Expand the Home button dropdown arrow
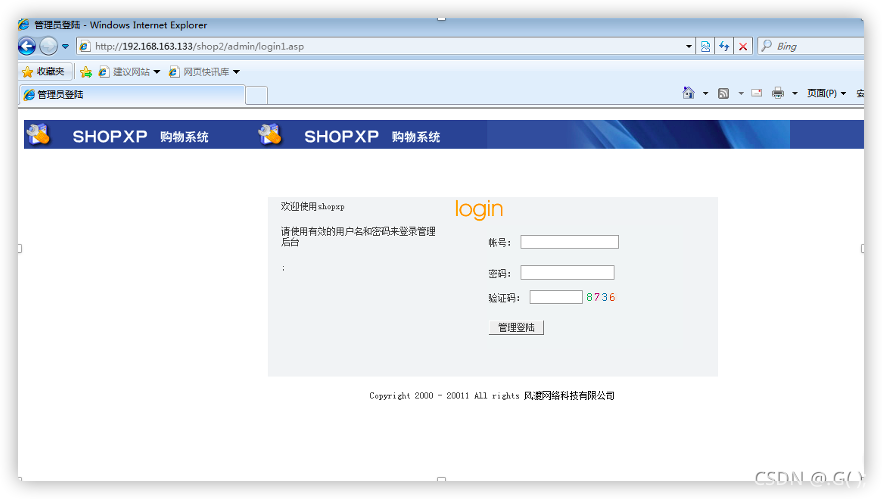This screenshot has width=882, height=499. (x=705, y=93)
